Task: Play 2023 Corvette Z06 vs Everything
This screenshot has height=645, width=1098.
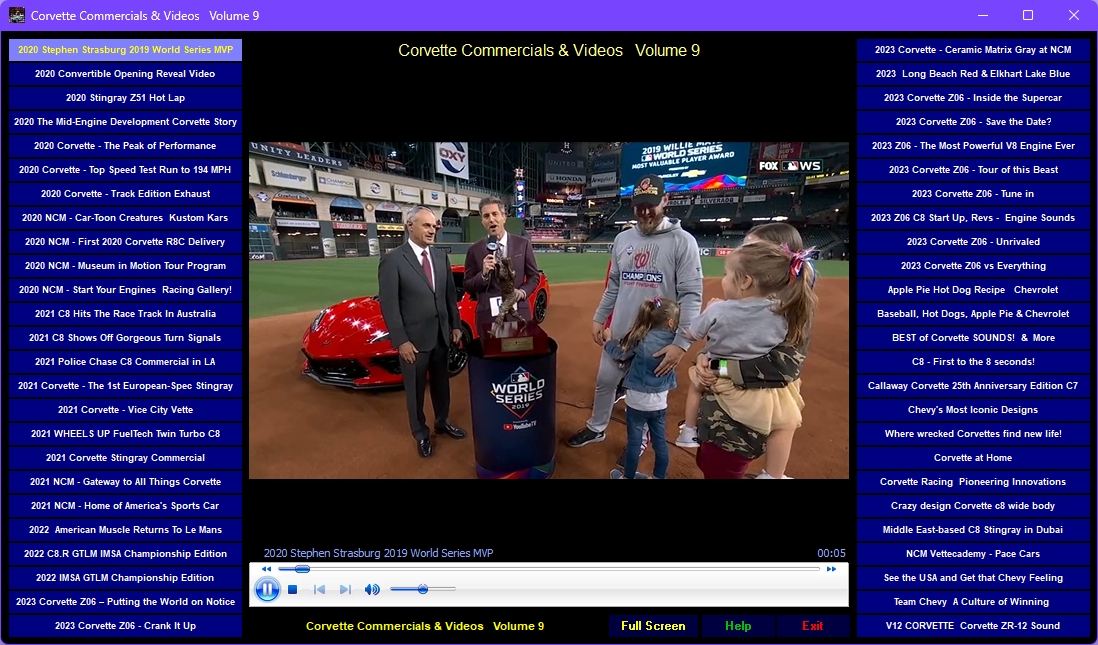Action: click(973, 265)
